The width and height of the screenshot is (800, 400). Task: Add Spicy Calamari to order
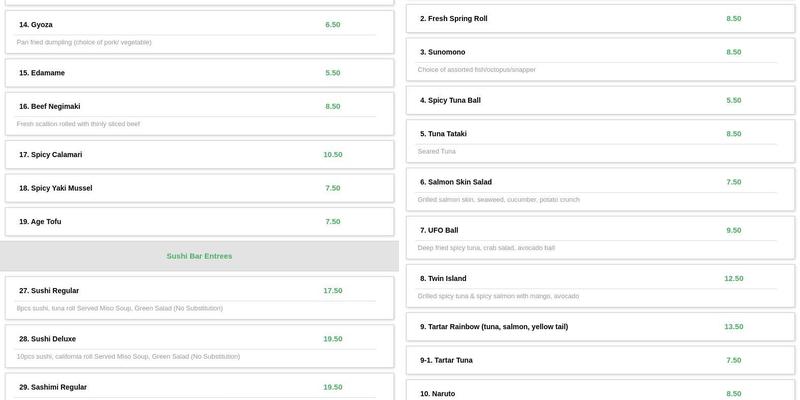coord(198,155)
